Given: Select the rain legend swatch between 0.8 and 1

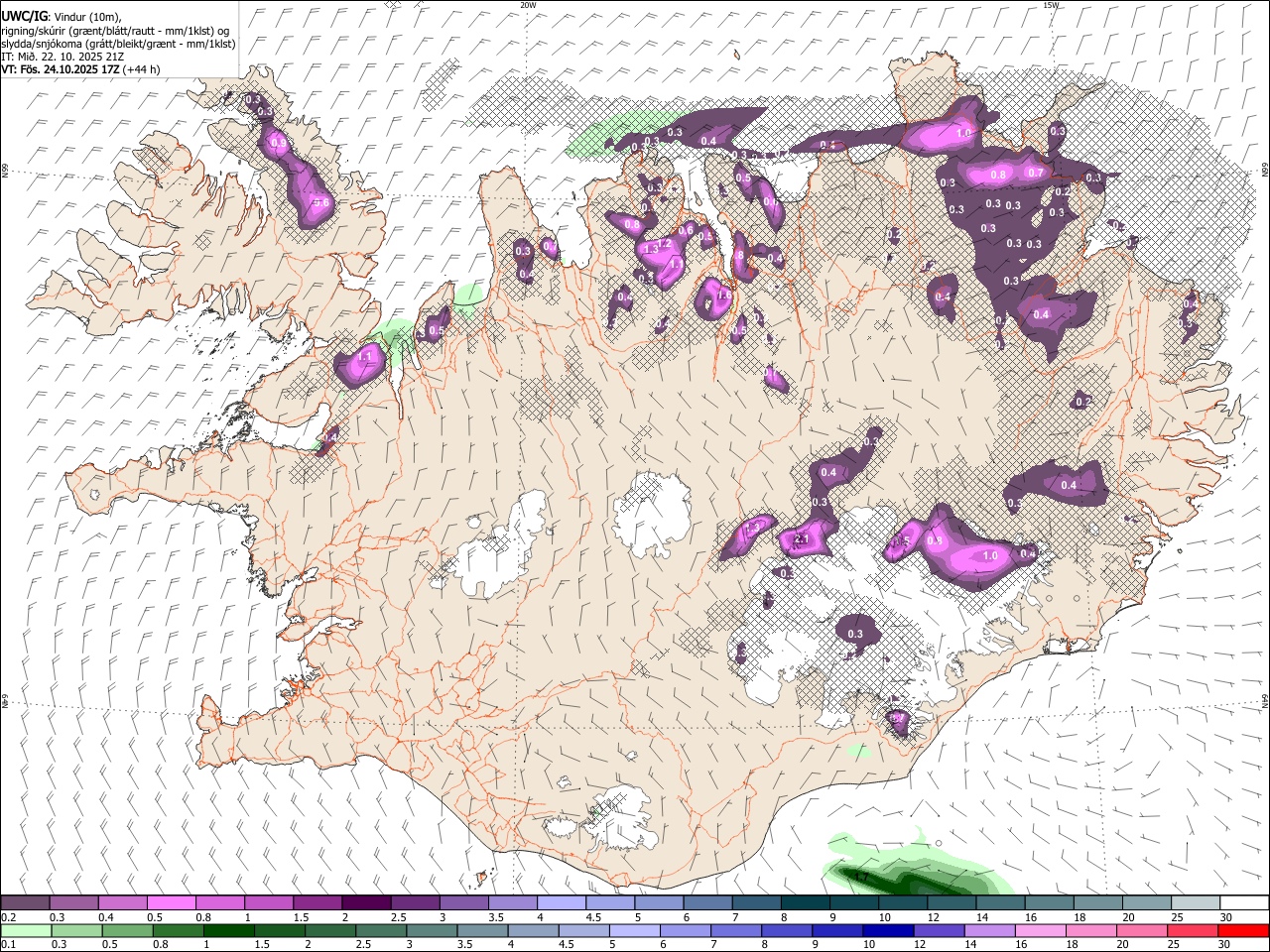Looking at the screenshot, I should coord(178,931).
